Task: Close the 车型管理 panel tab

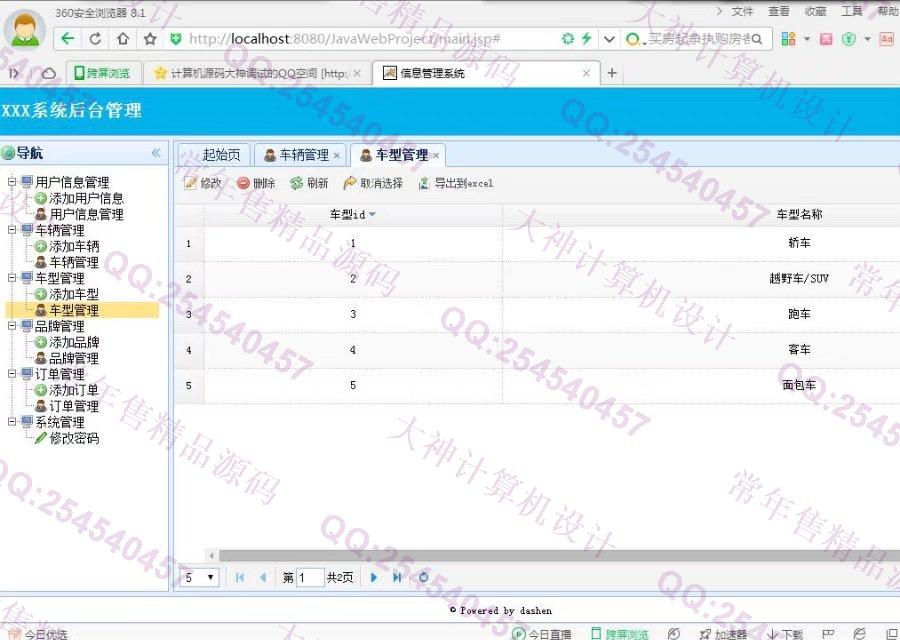Action: (436, 156)
